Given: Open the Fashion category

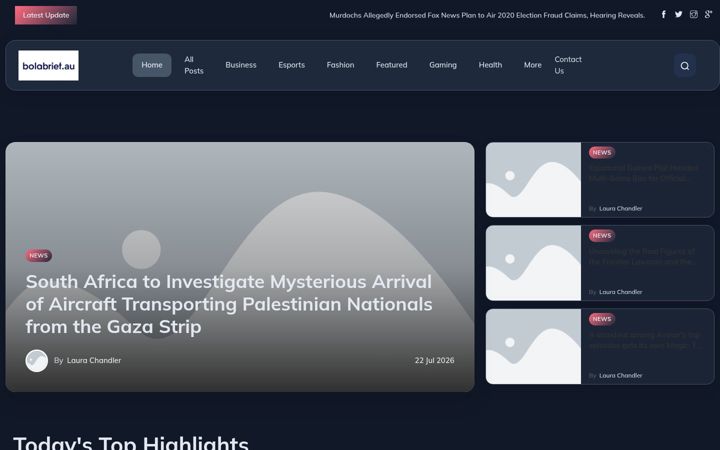Looking at the screenshot, I should tap(340, 65).
